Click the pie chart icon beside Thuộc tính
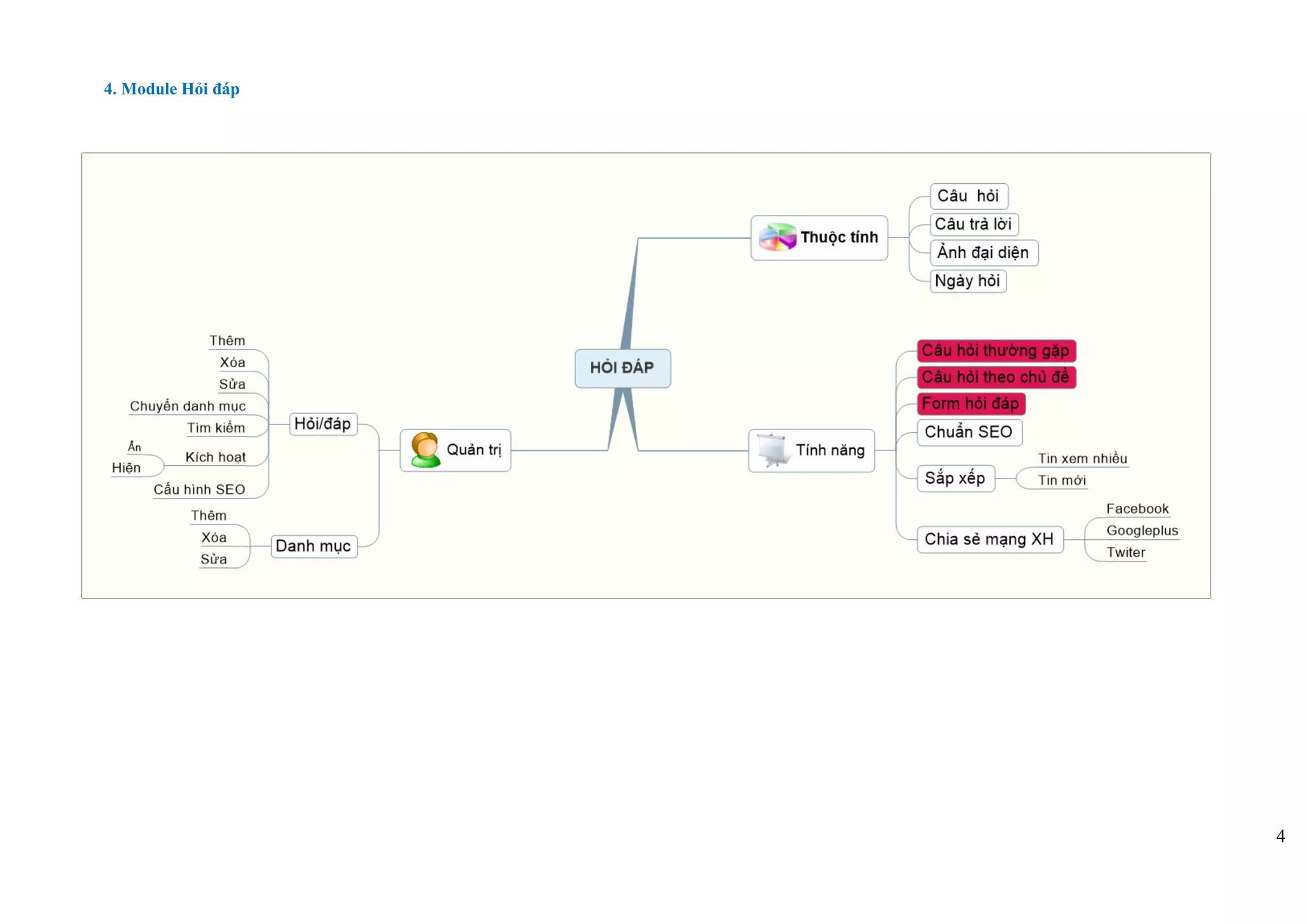 (777, 237)
